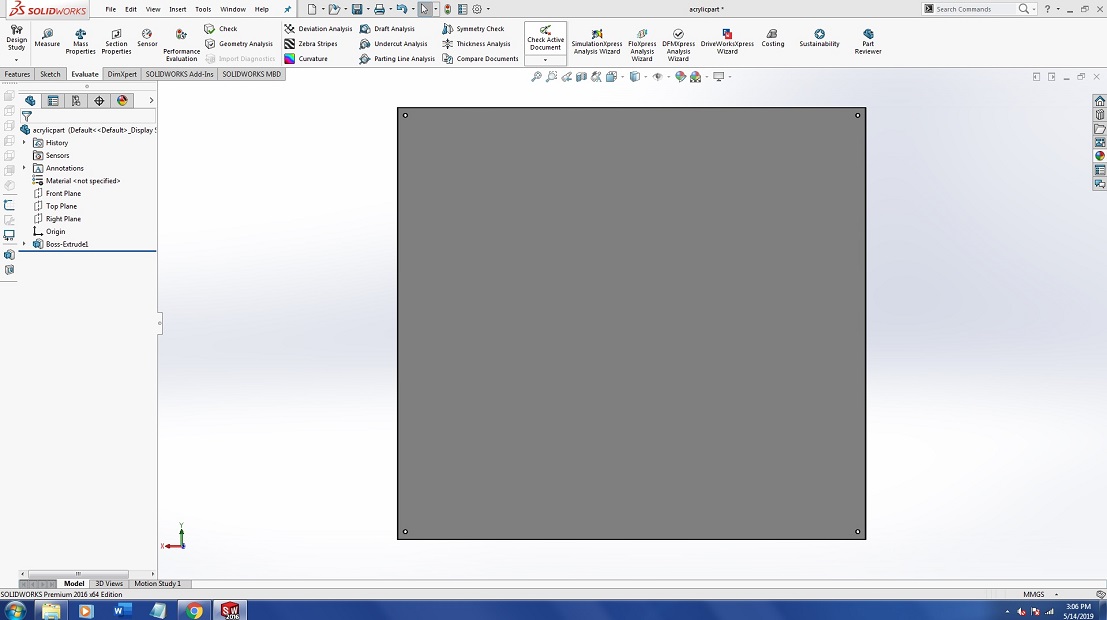Image resolution: width=1107 pixels, height=620 pixels.
Task: Switch to the Sketch tab
Action: point(50,74)
